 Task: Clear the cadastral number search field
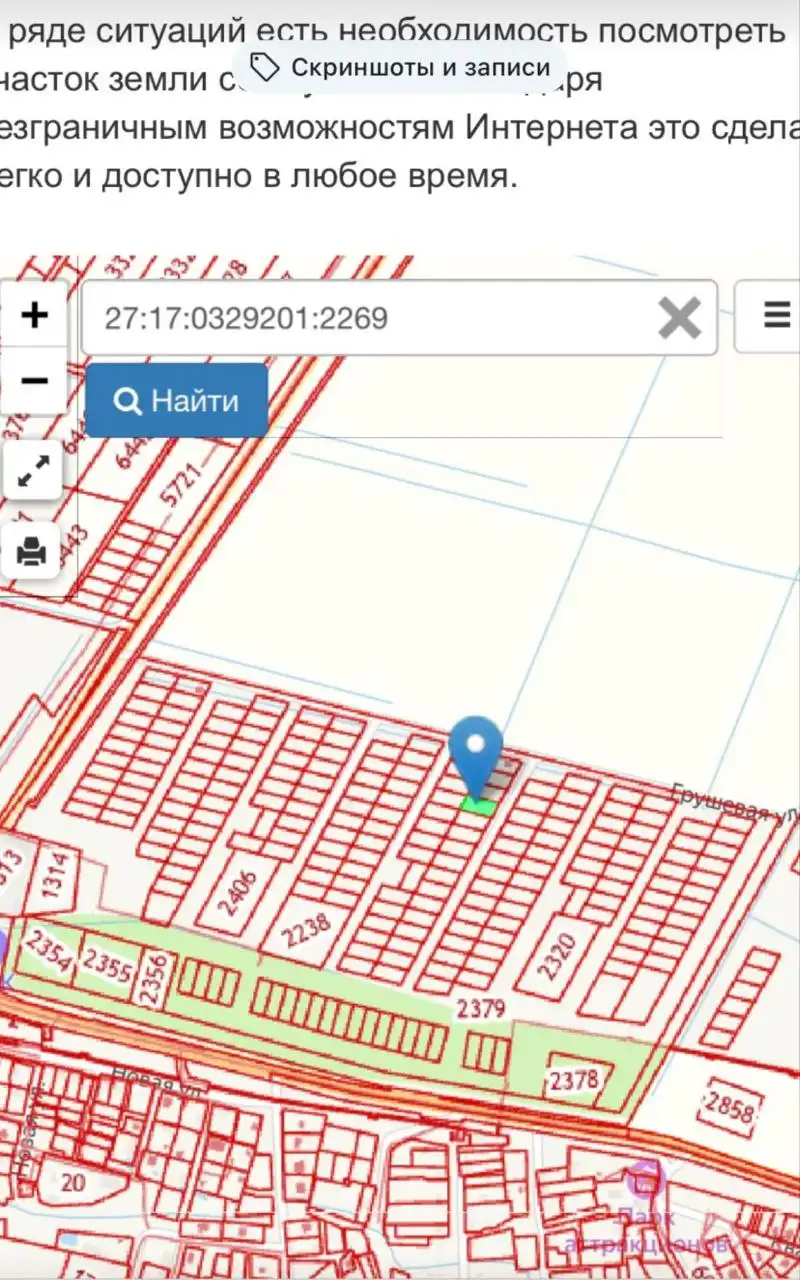[x=679, y=319]
